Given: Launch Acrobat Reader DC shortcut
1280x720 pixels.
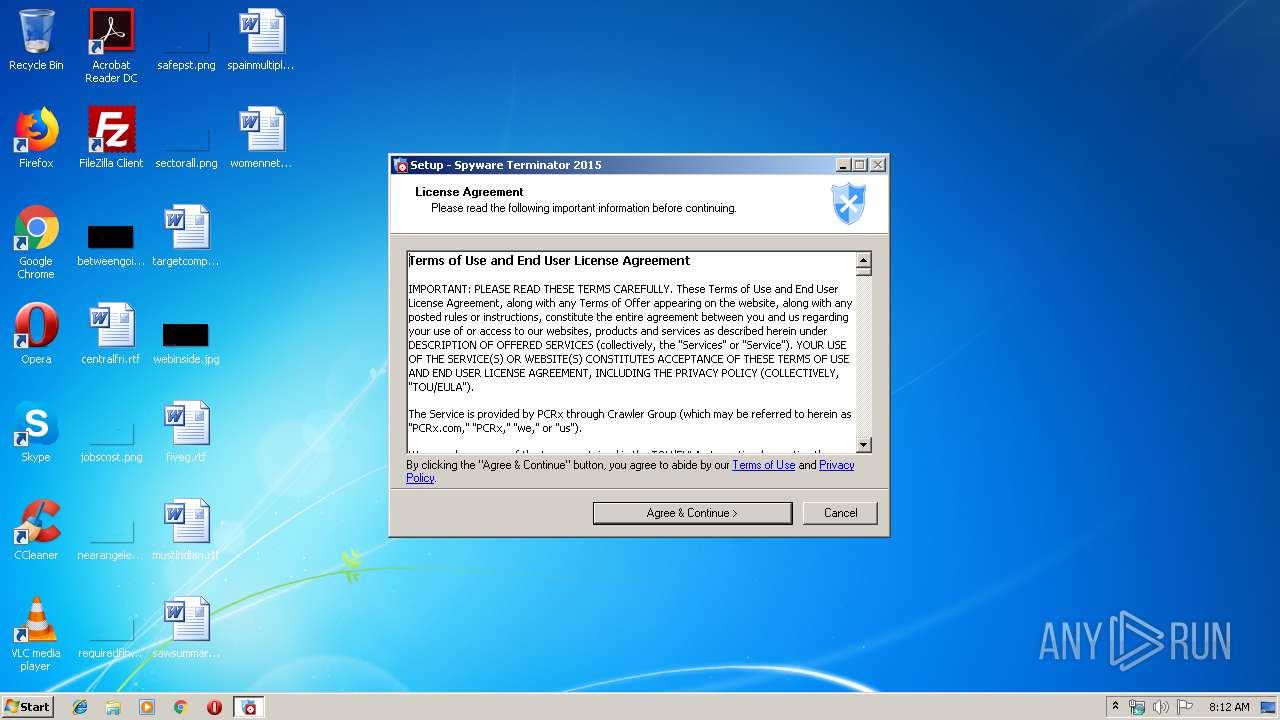Looking at the screenshot, I should pos(111,46).
